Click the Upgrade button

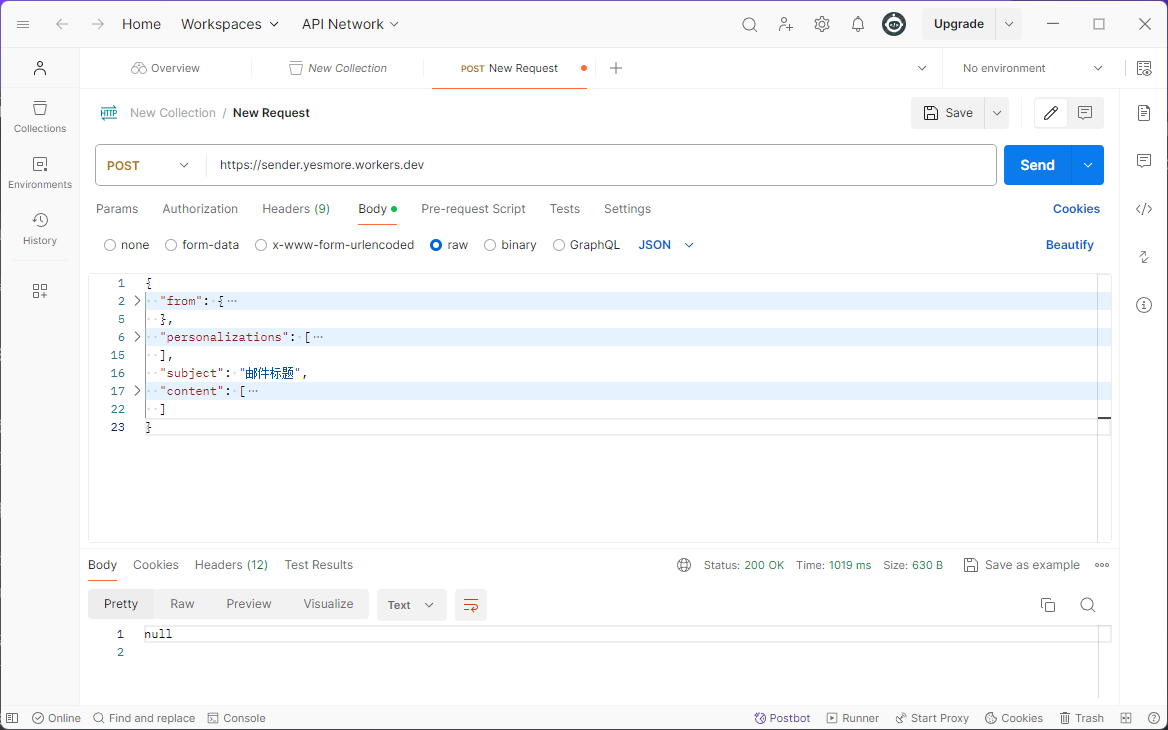click(959, 25)
